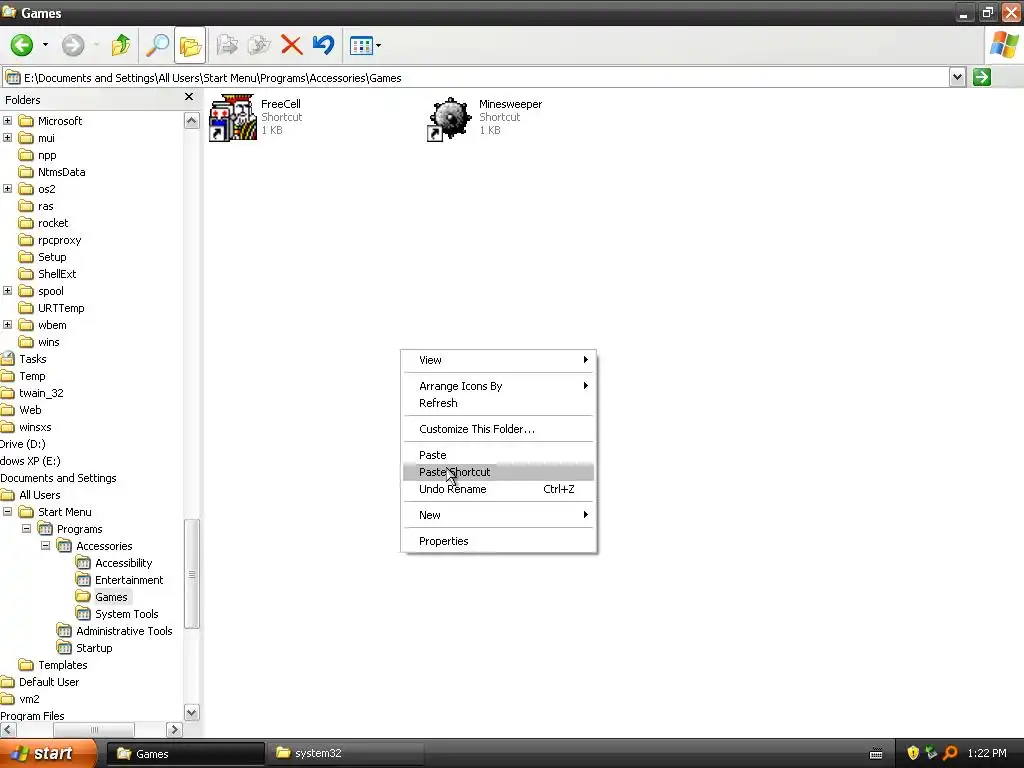Click the address bar path field
The height and width of the screenshot is (768, 1024).
point(475,78)
